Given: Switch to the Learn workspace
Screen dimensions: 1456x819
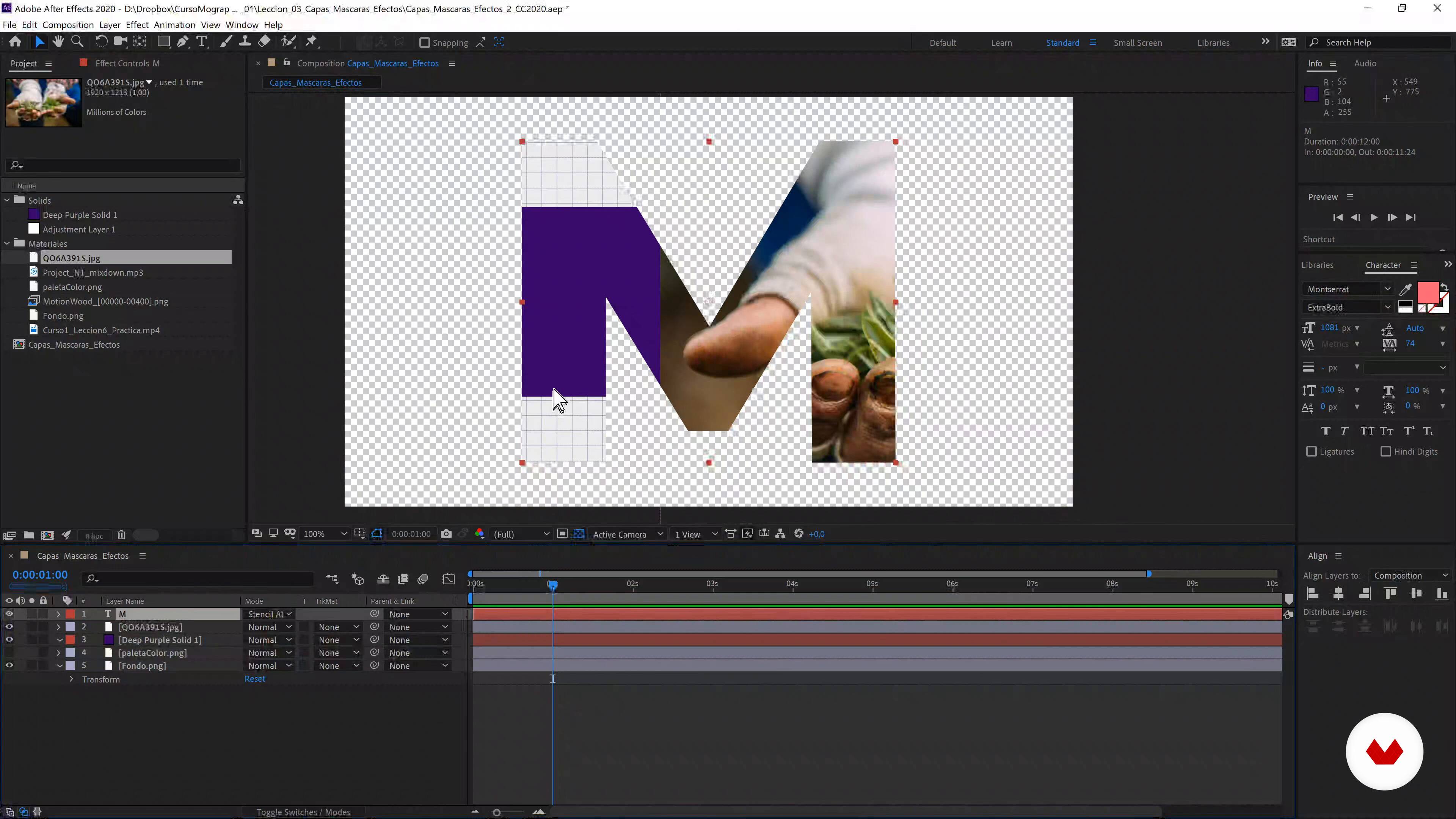Looking at the screenshot, I should [1001, 43].
